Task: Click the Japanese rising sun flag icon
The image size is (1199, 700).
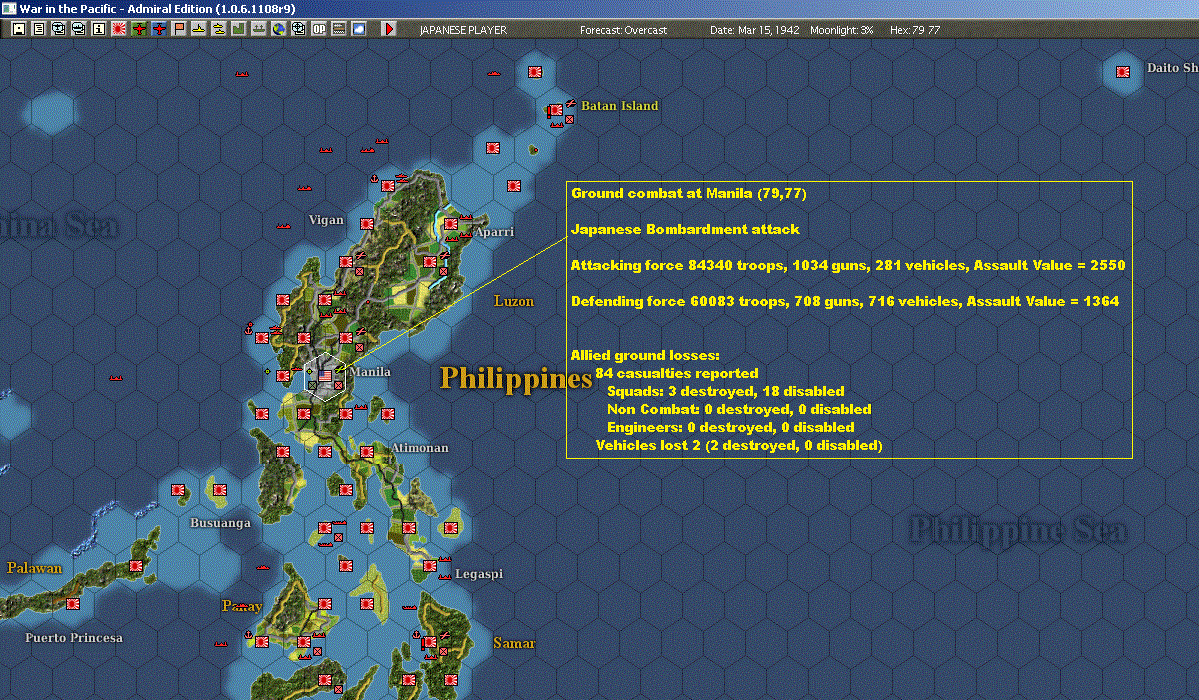Action: 119,29
